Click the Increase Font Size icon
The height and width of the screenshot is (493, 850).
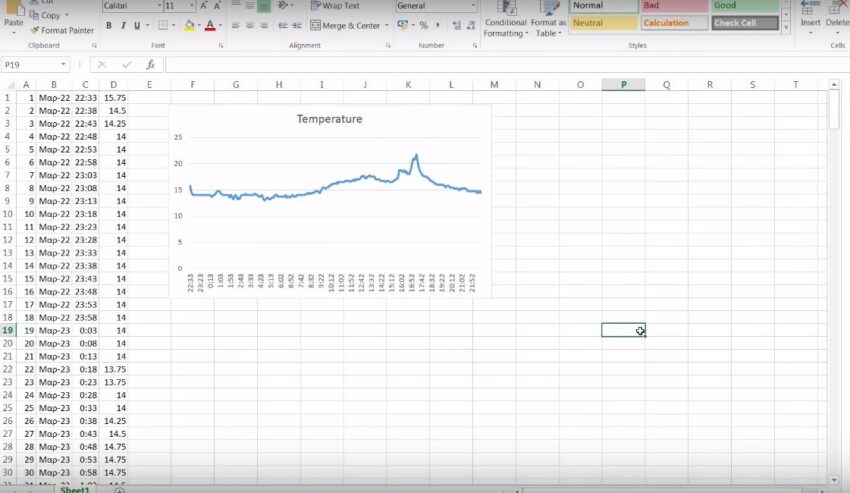[x=205, y=6]
